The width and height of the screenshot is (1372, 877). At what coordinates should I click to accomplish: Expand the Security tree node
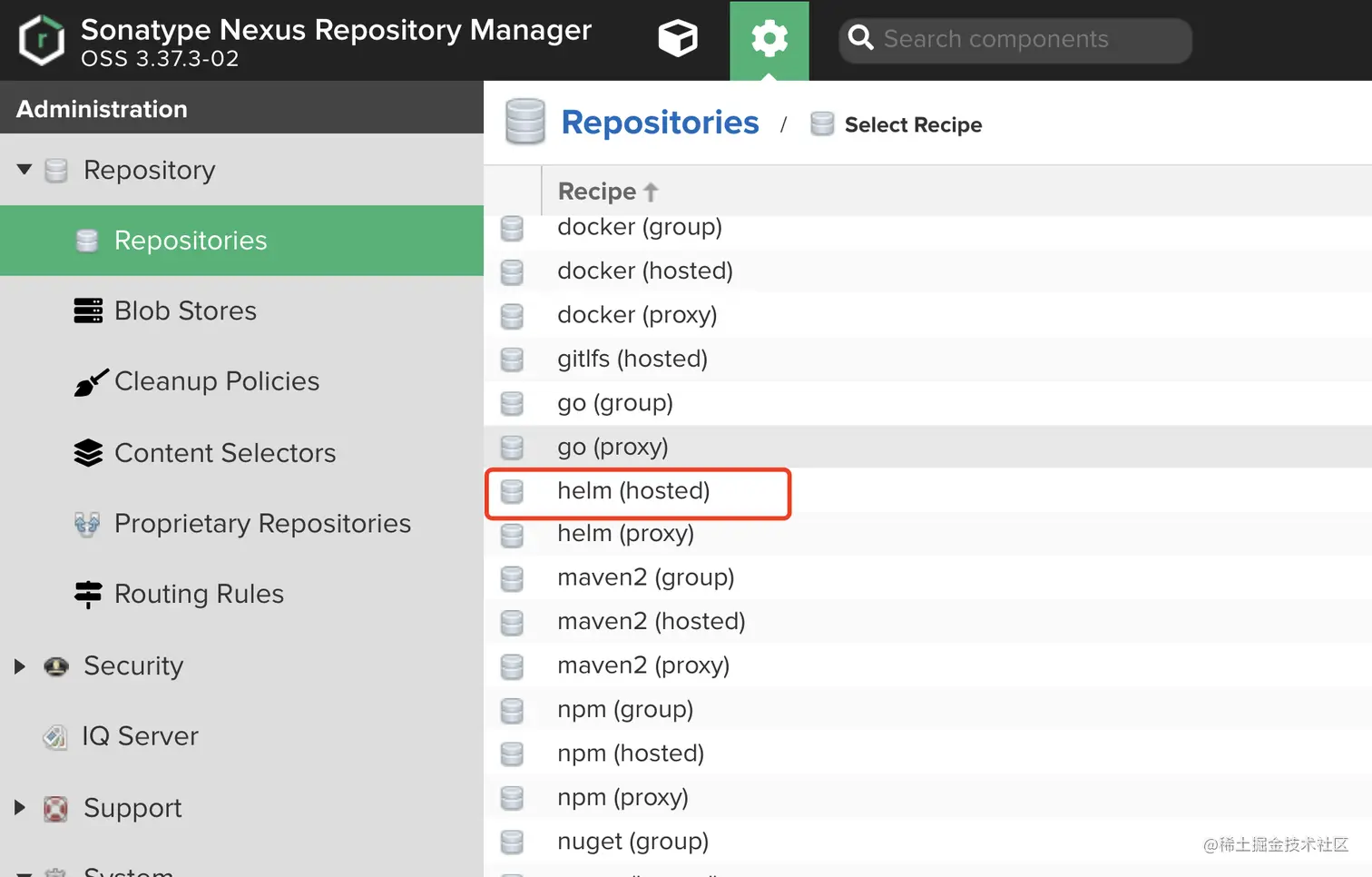tap(20, 666)
